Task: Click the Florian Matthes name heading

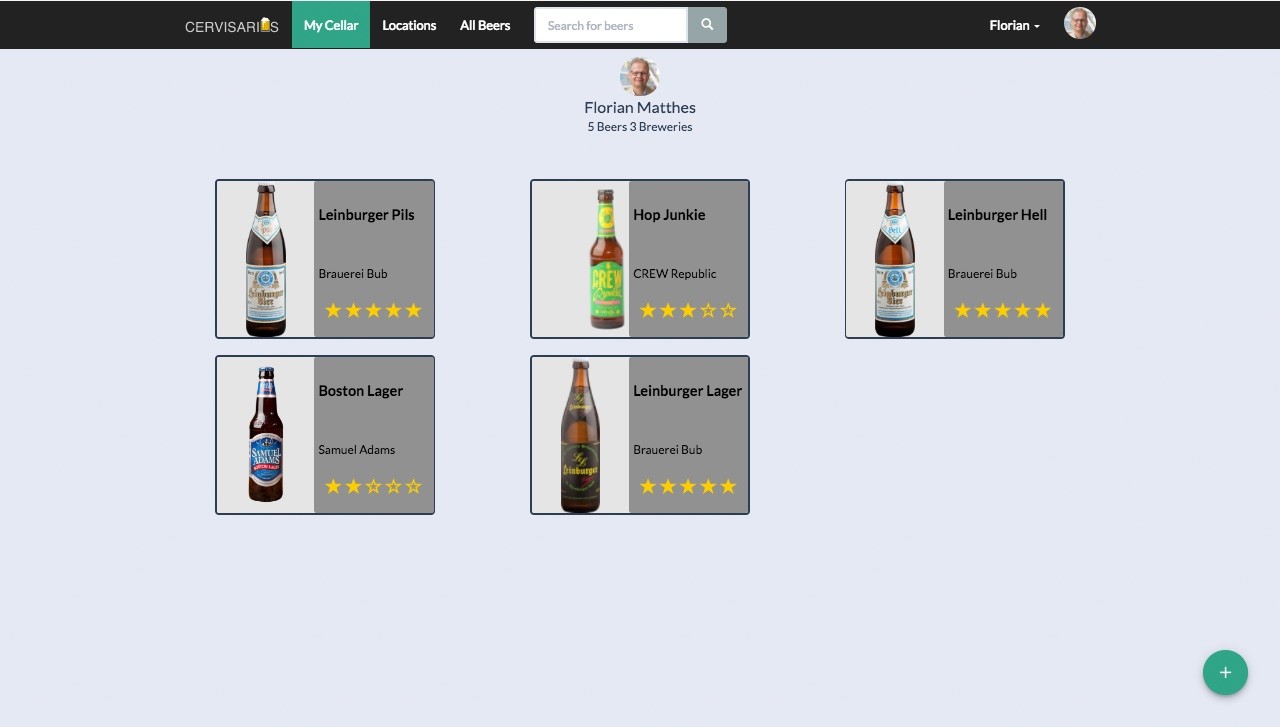Action: click(x=640, y=107)
